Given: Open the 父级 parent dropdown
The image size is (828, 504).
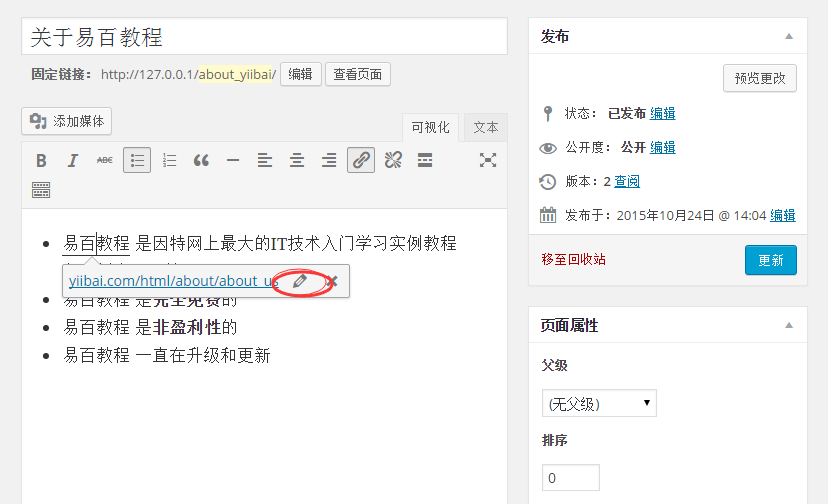Looking at the screenshot, I should 599,403.
